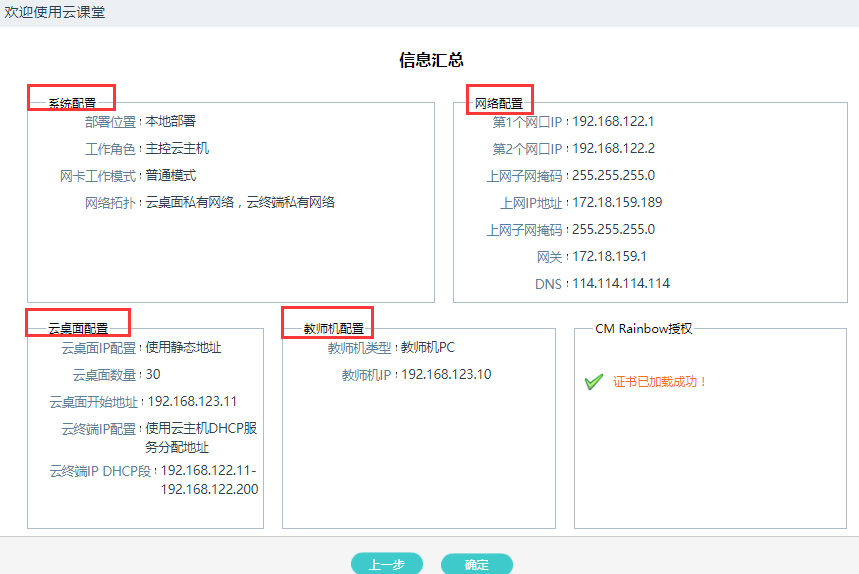Viewport: 859px width, 574px height.
Task: Select the 系统配置 section header
Action: (x=73, y=103)
